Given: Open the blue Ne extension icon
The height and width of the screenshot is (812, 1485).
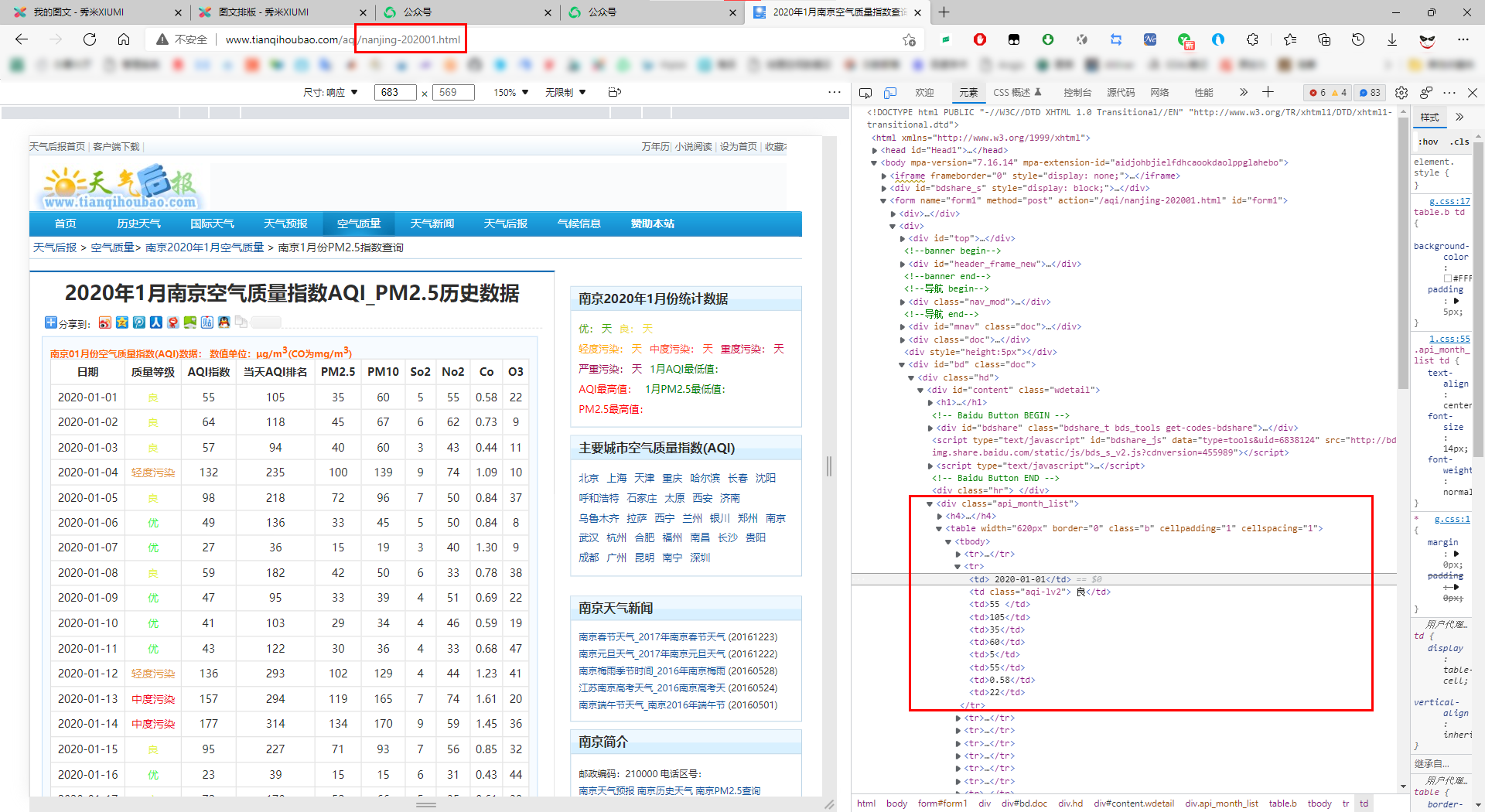Looking at the screenshot, I should (1150, 39).
